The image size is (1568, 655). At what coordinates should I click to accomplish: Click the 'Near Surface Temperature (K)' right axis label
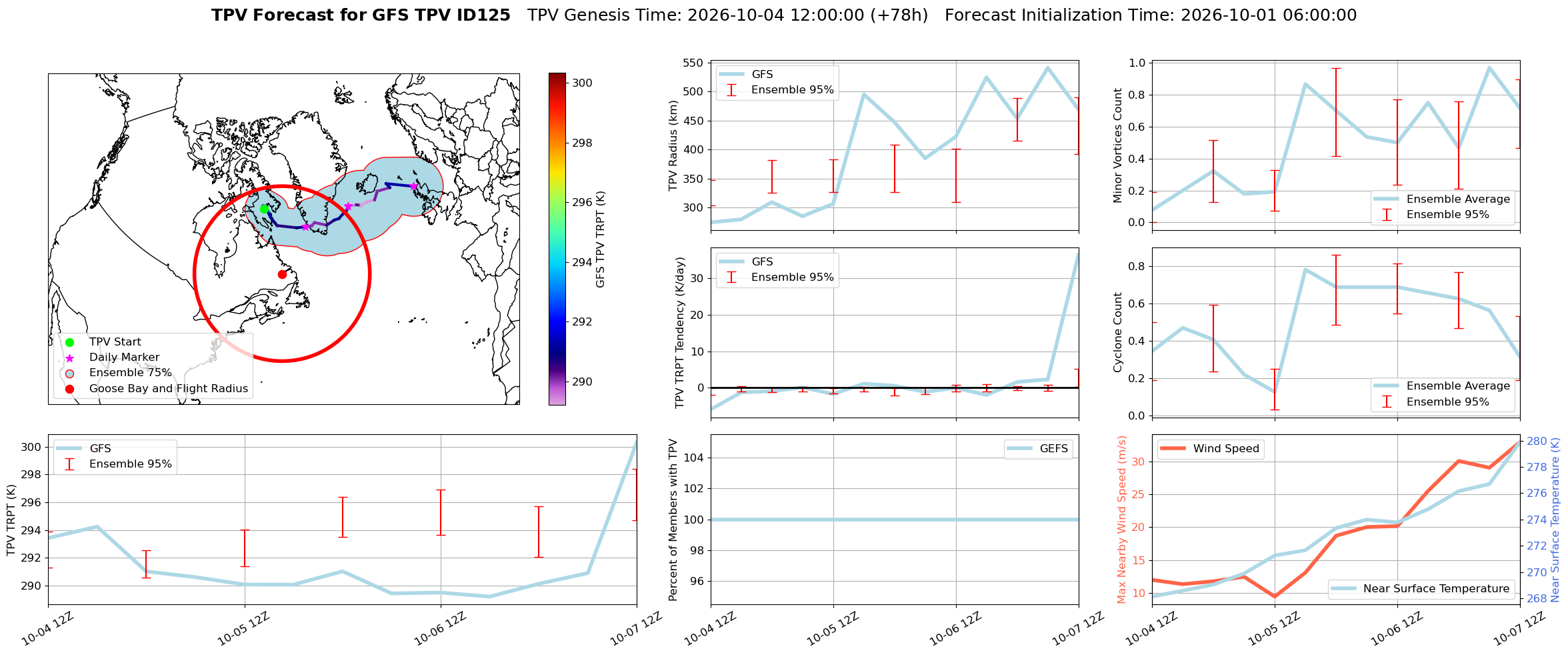click(1555, 520)
